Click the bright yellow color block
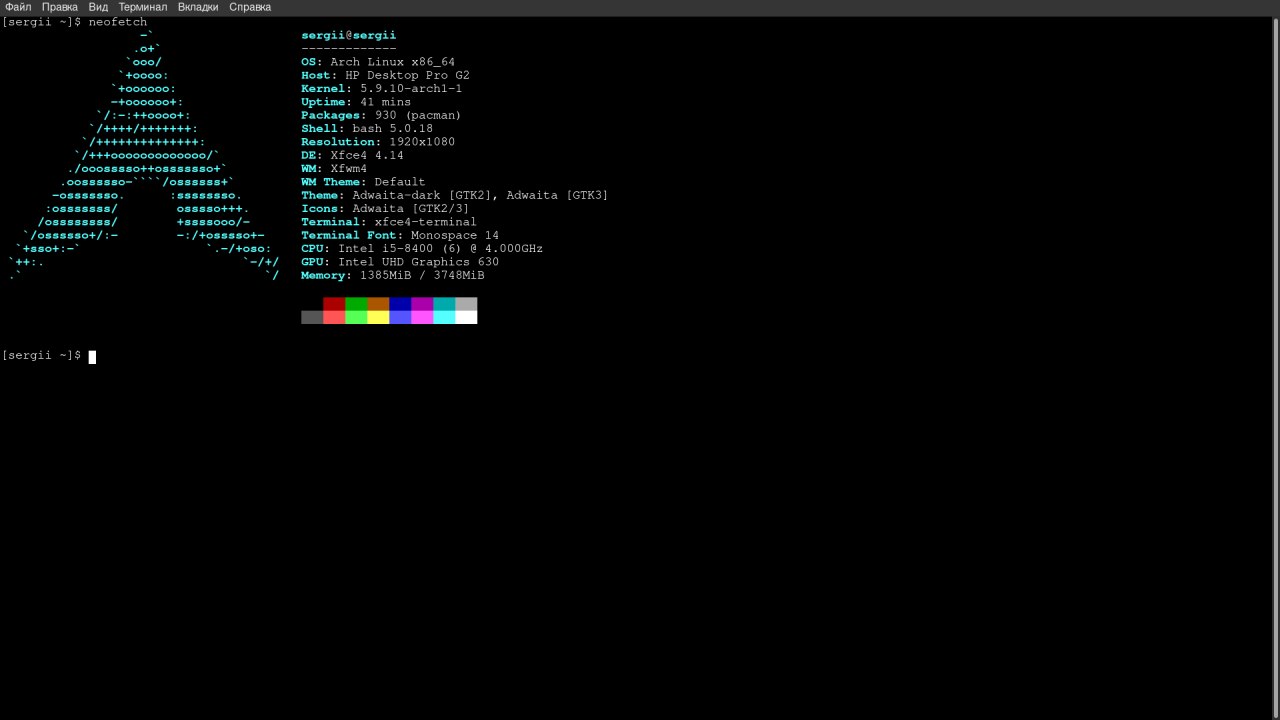The width and height of the screenshot is (1280, 720). pos(378,317)
